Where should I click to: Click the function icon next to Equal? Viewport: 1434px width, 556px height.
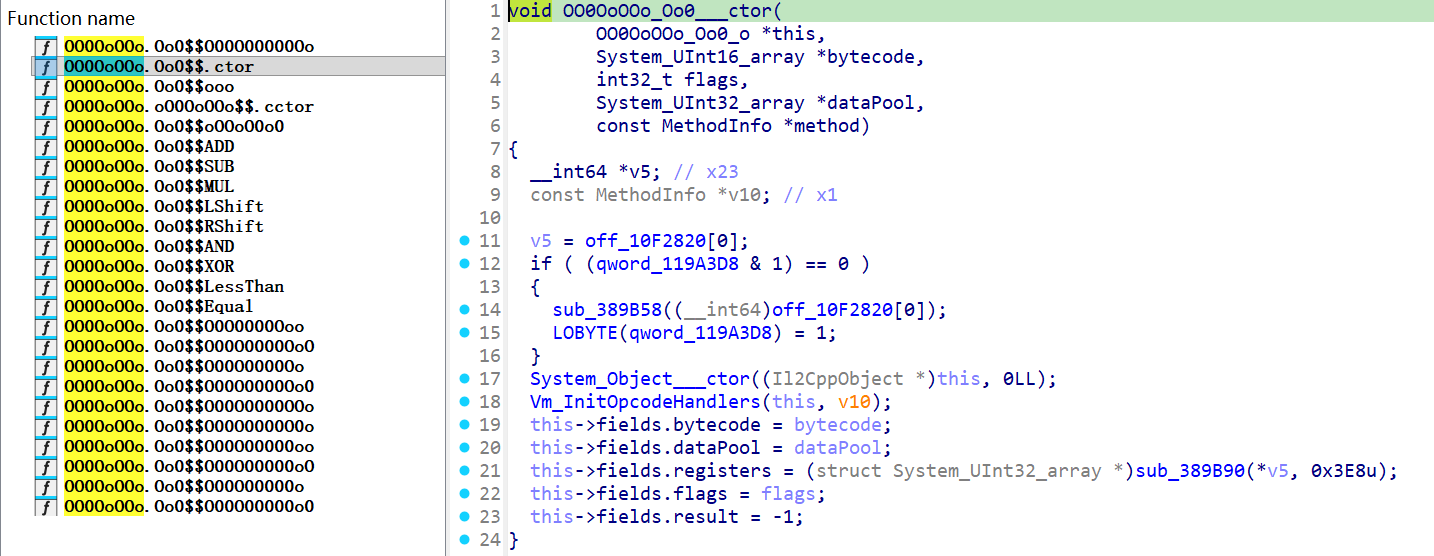(x=45, y=307)
